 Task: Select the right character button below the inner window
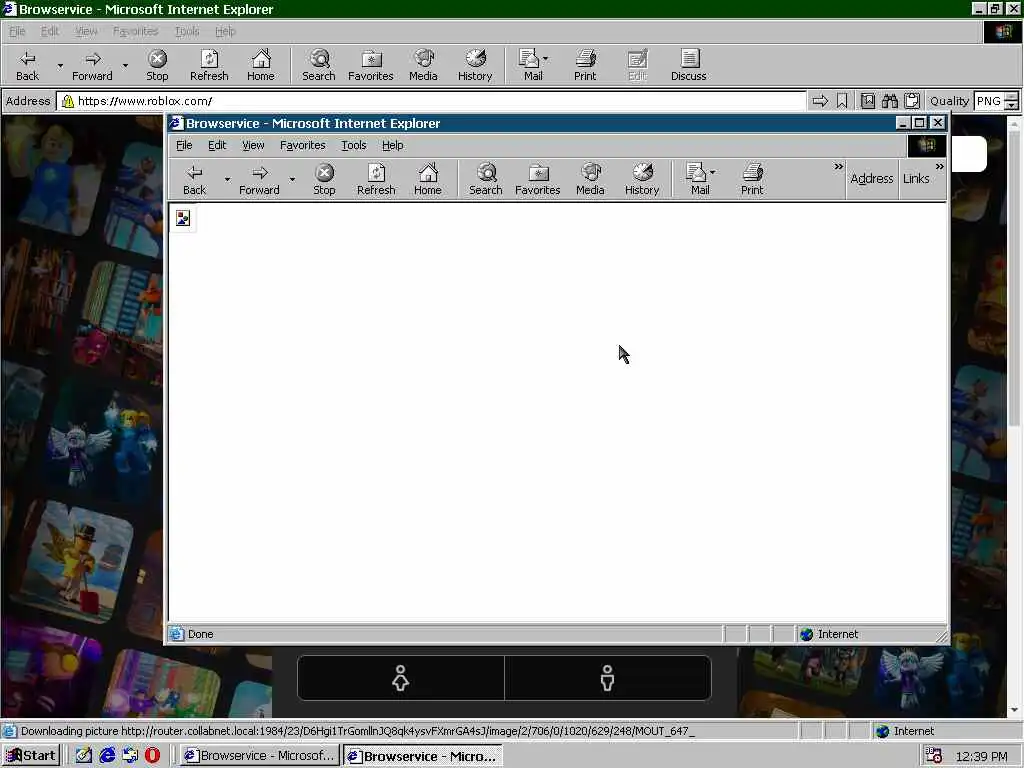[x=607, y=678]
